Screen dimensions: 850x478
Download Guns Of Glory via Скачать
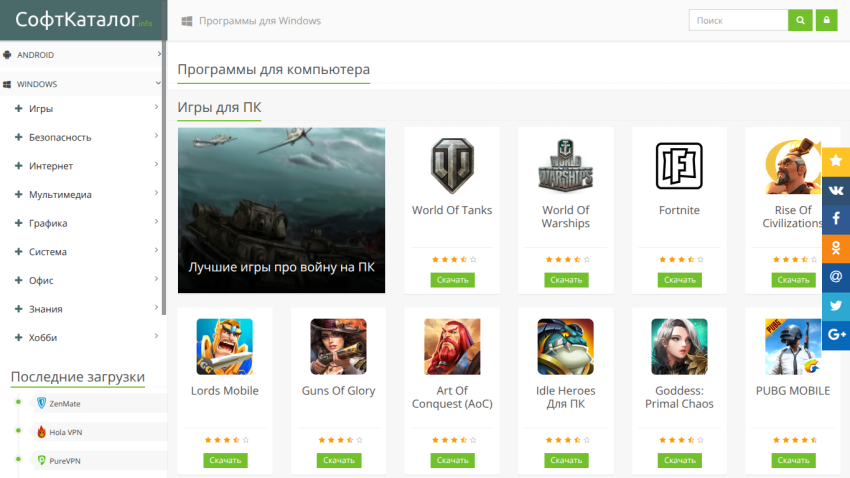[x=339, y=460]
